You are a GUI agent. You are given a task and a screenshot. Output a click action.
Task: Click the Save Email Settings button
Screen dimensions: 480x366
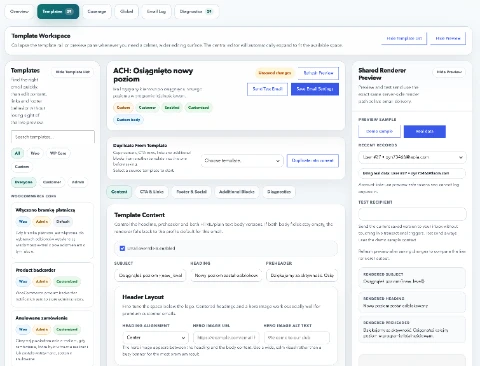[315, 89]
